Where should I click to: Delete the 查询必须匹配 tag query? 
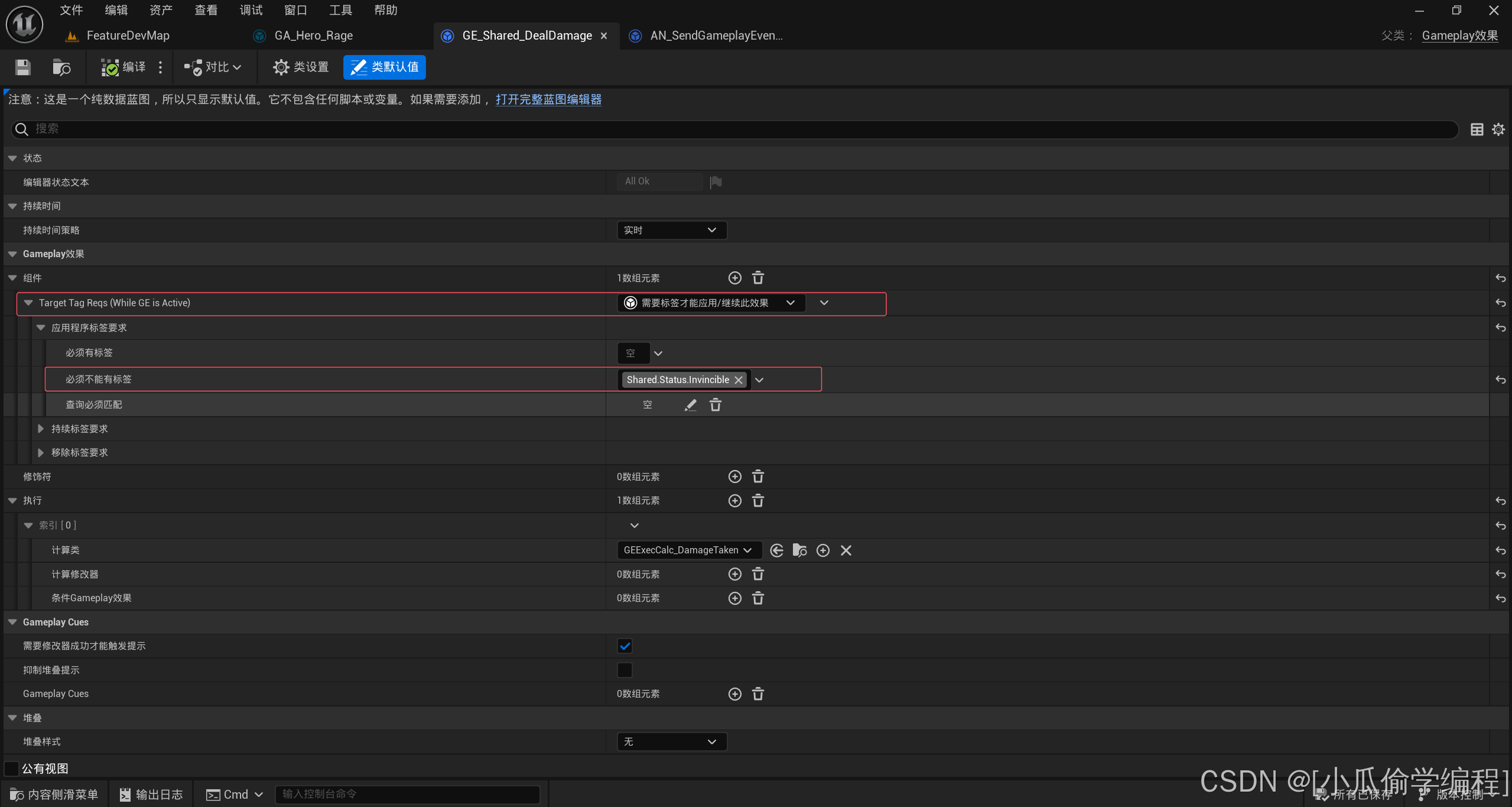click(715, 405)
